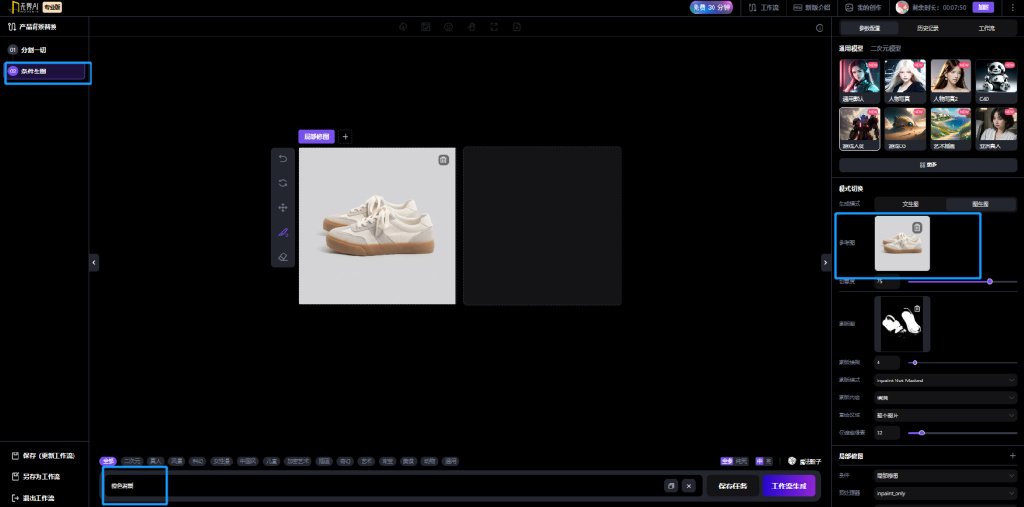Open the 整个图片 redraw-area dropdown
This screenshot has width=1024, height=507.
(x=946, y=415)
